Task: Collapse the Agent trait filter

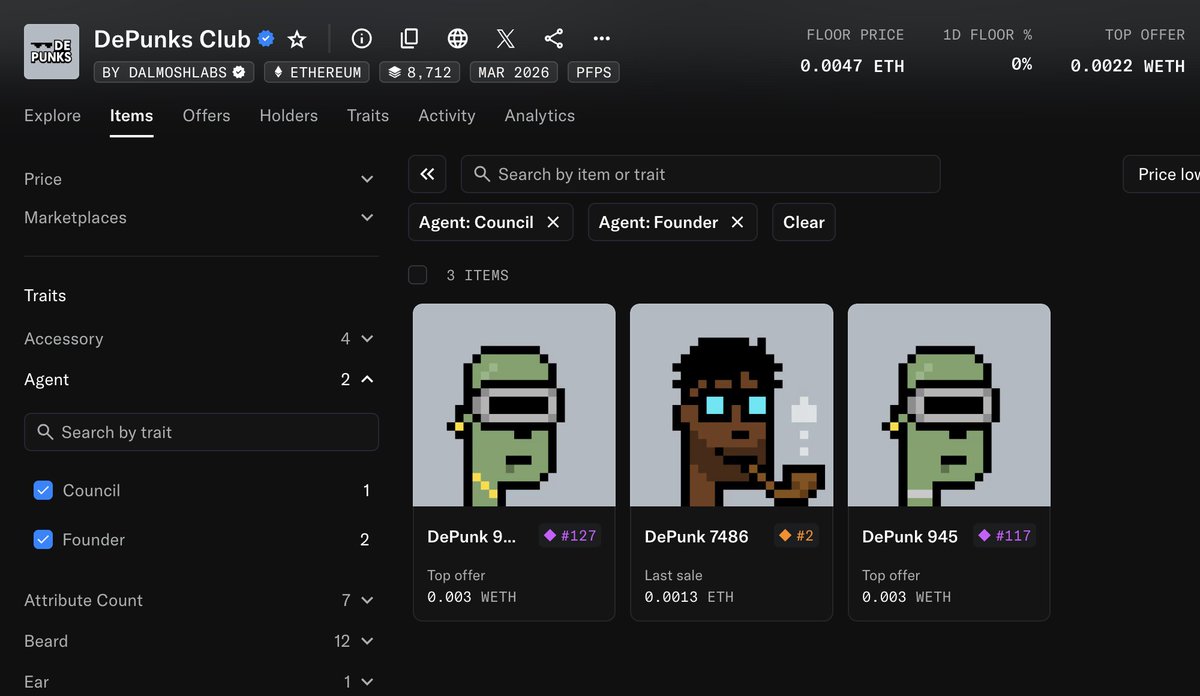Action: pyautogui.click(x=200, y=380)
